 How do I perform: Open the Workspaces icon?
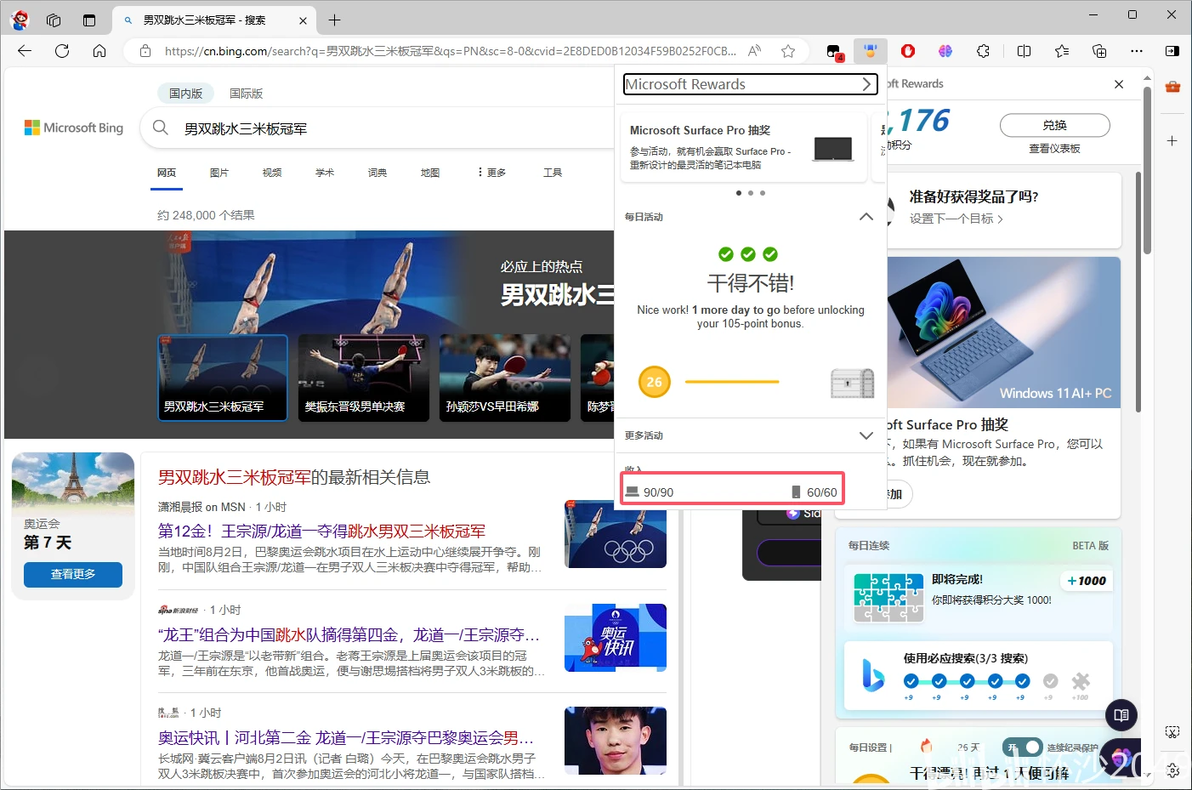click(54, 21)
